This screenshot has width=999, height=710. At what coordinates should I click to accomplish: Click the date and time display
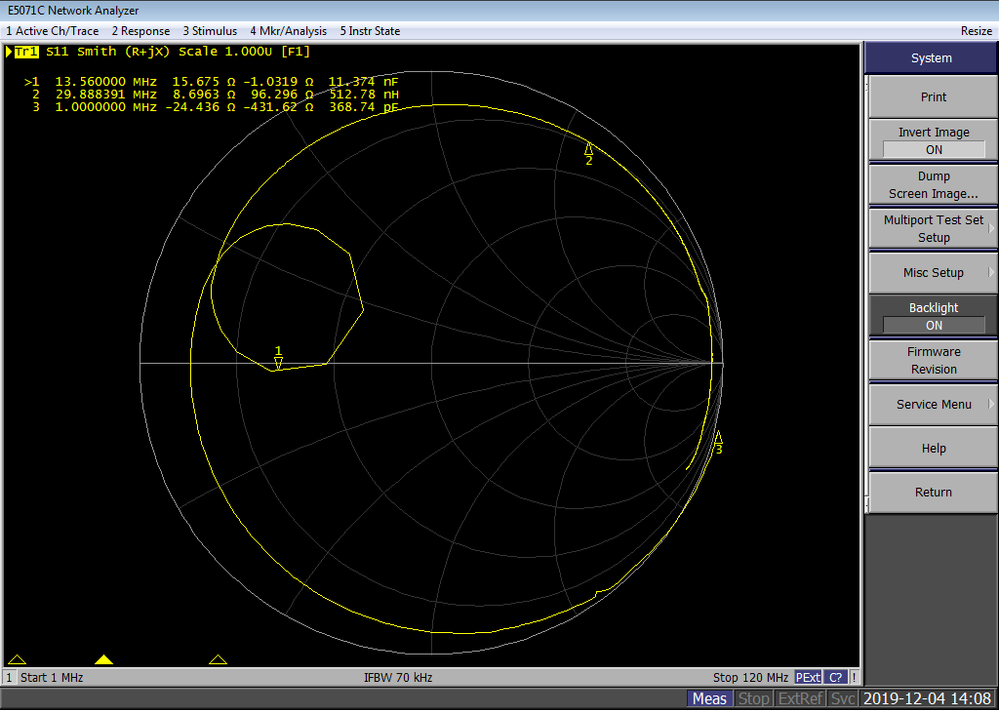[927, 699]
